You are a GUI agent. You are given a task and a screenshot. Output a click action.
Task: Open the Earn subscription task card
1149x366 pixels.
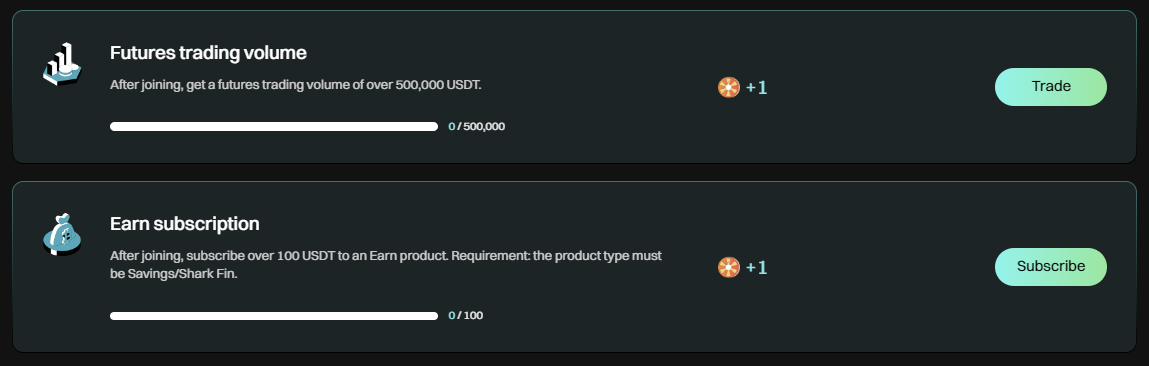pos(574,267)
